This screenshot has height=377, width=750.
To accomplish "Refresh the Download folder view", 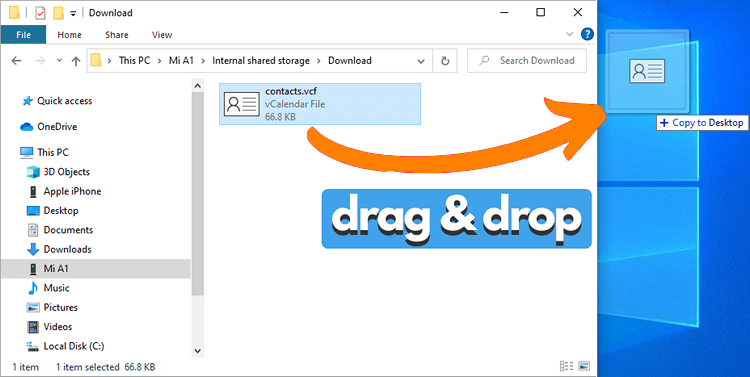I will click(445, 61).
